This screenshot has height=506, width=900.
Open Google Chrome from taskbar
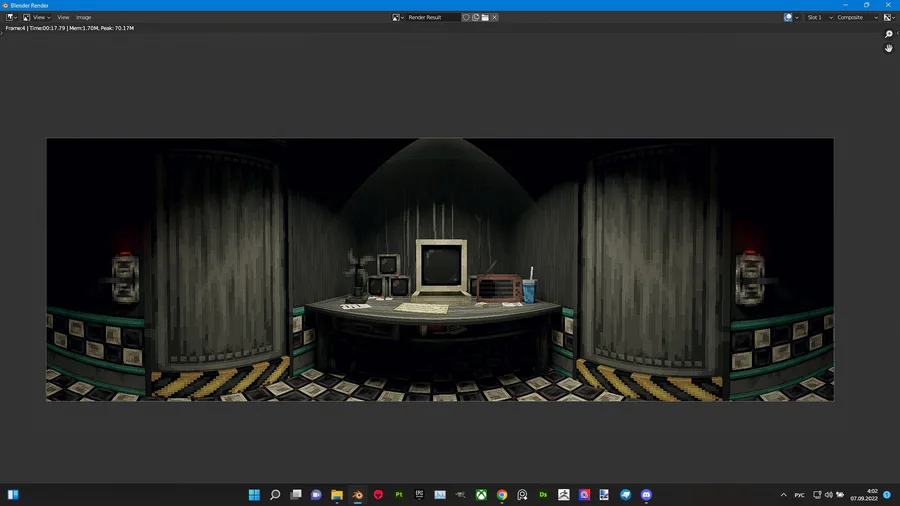(x=502, y=495)
